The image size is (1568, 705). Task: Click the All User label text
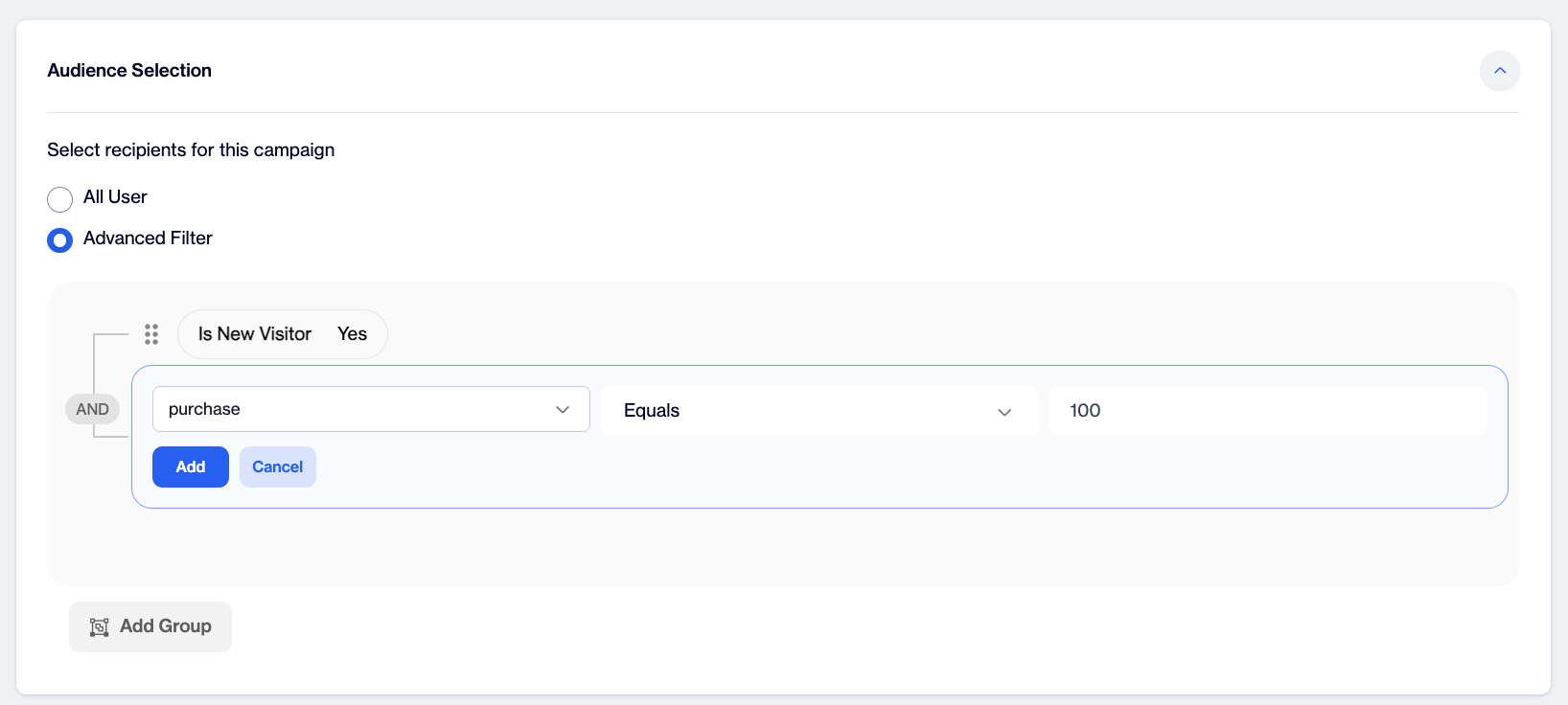[115, 197]
